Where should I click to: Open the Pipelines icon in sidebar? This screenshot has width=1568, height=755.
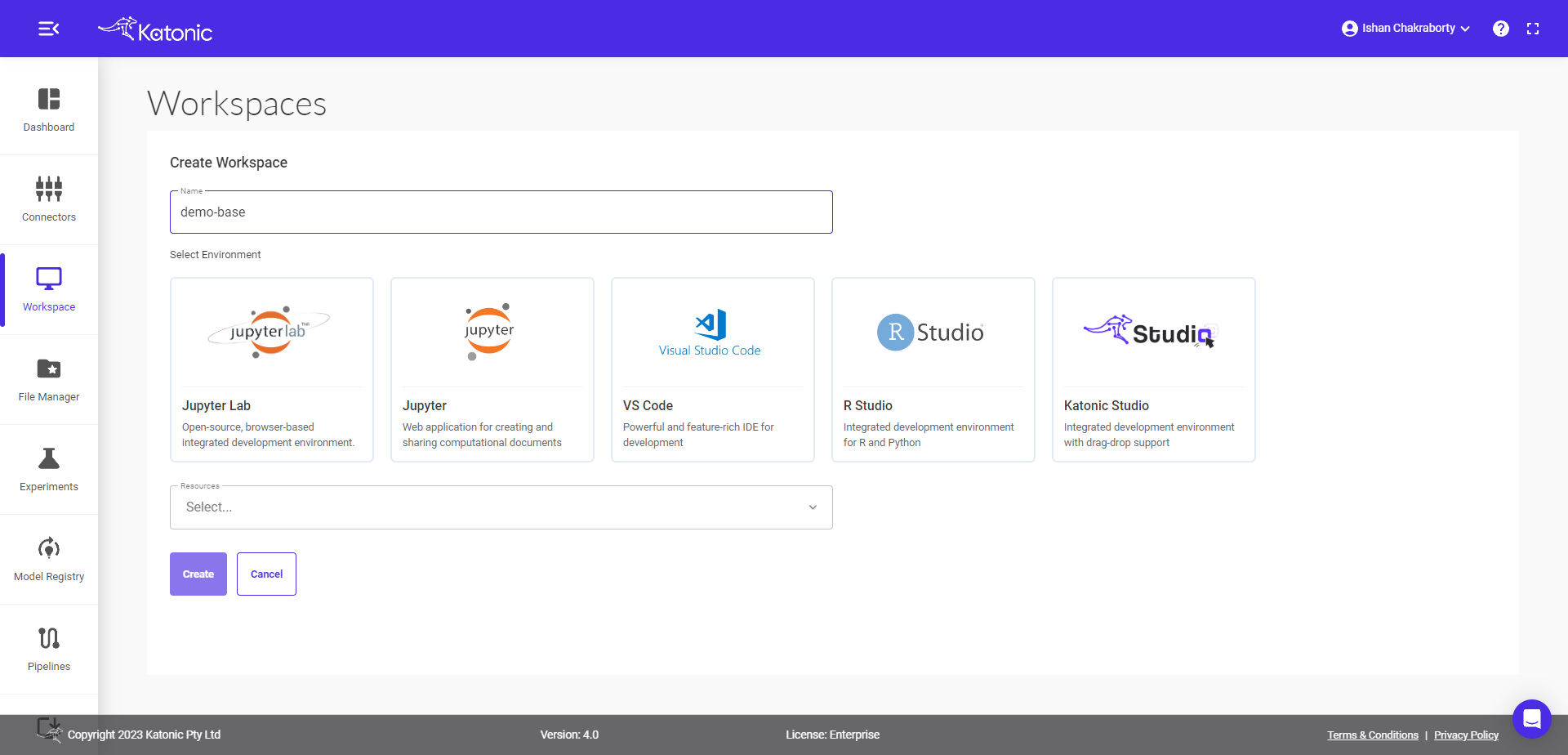[x=49, y=638]
